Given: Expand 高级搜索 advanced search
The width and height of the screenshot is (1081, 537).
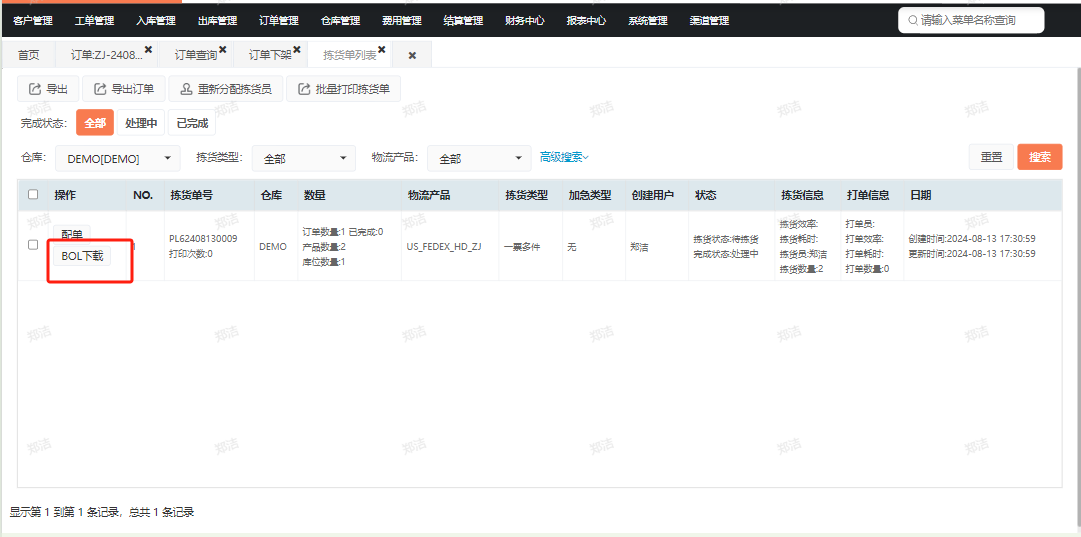Looking at the screenshot, I should pyautogui.click(x=564, y=157).
